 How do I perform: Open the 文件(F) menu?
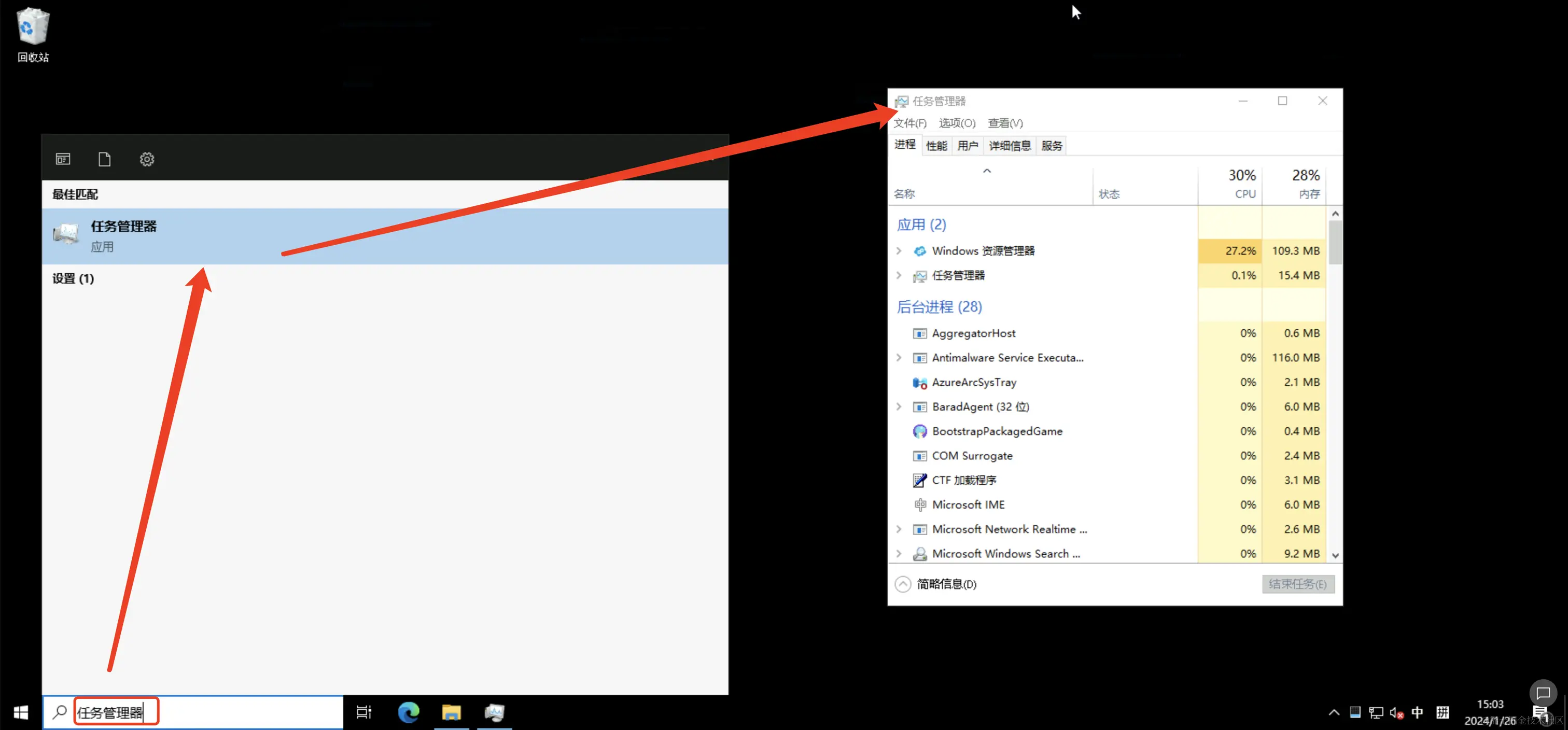pos(909,123)
